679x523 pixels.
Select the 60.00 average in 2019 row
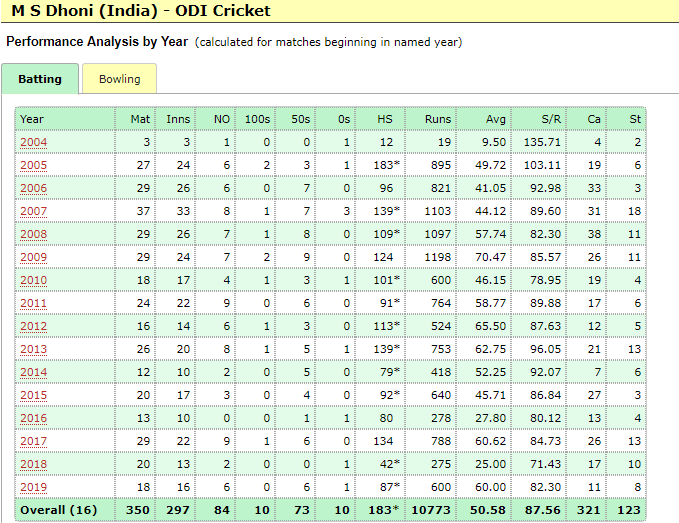[x=490, y=487]
